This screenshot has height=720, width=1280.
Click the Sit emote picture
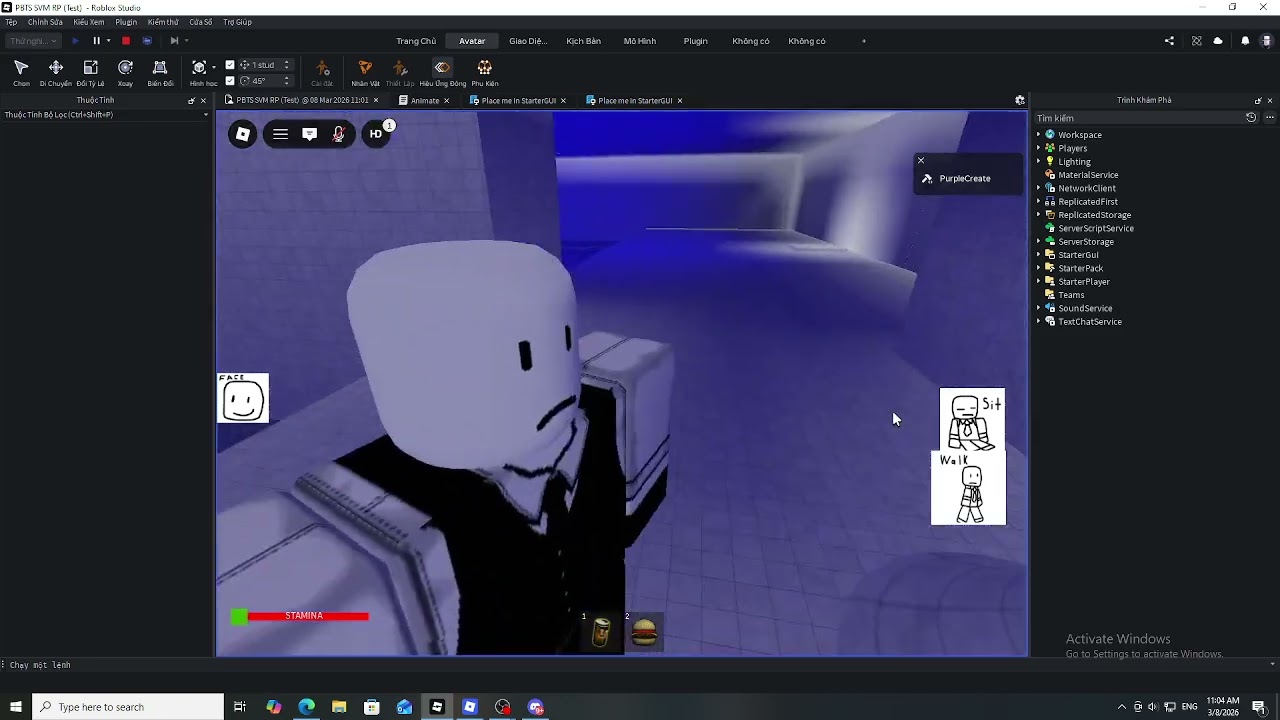click(972, 420)
